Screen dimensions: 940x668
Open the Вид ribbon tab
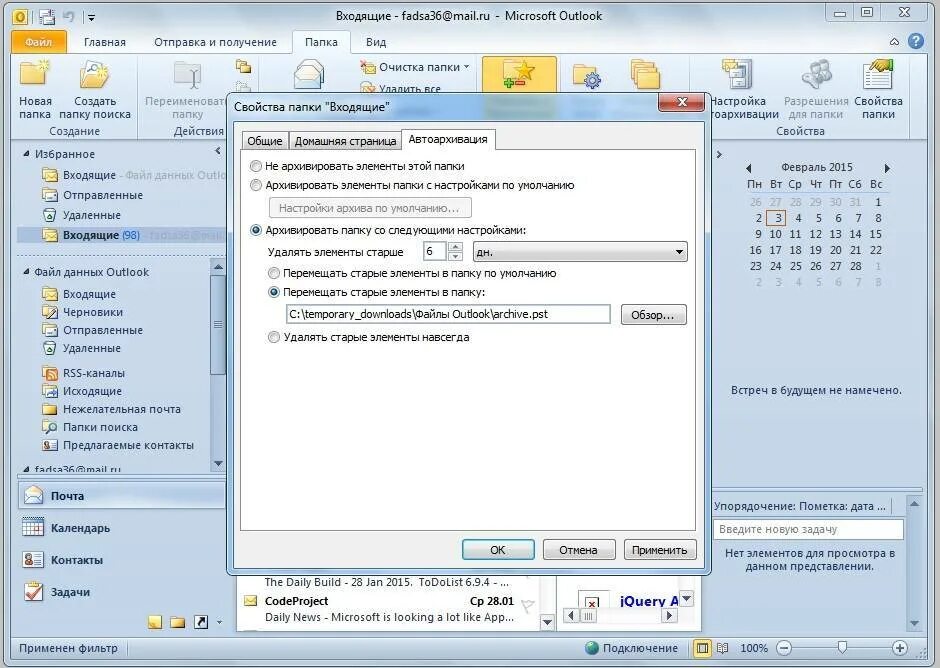click(x=376, y=42)
